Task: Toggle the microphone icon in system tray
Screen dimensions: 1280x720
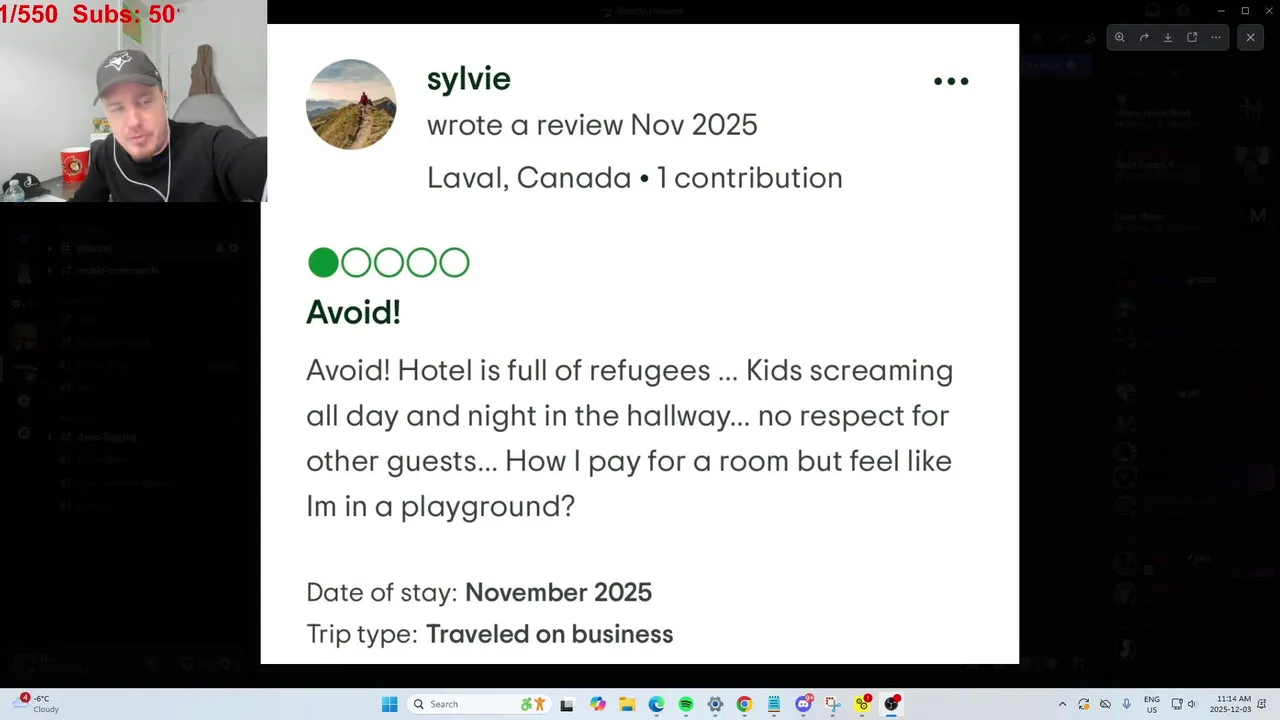Action: click(x=1127, y=704)
